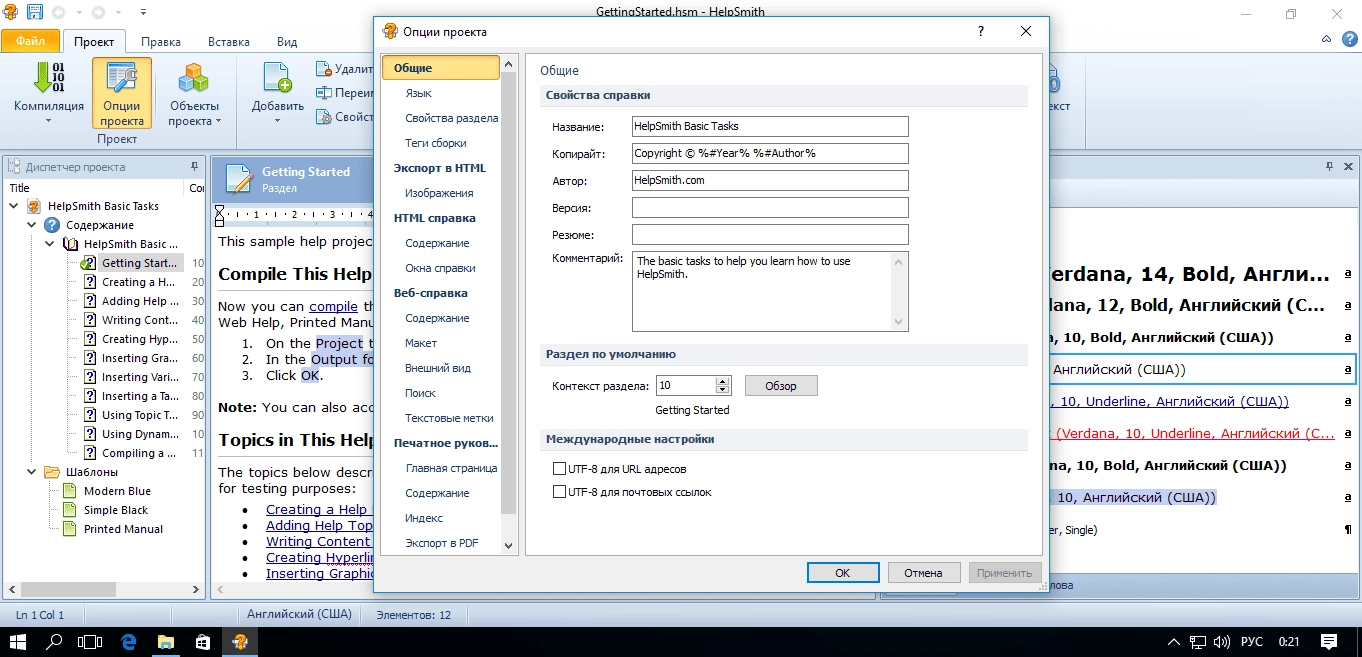
Task: Click the Обзор browse button
Action: tap(781, 386)
